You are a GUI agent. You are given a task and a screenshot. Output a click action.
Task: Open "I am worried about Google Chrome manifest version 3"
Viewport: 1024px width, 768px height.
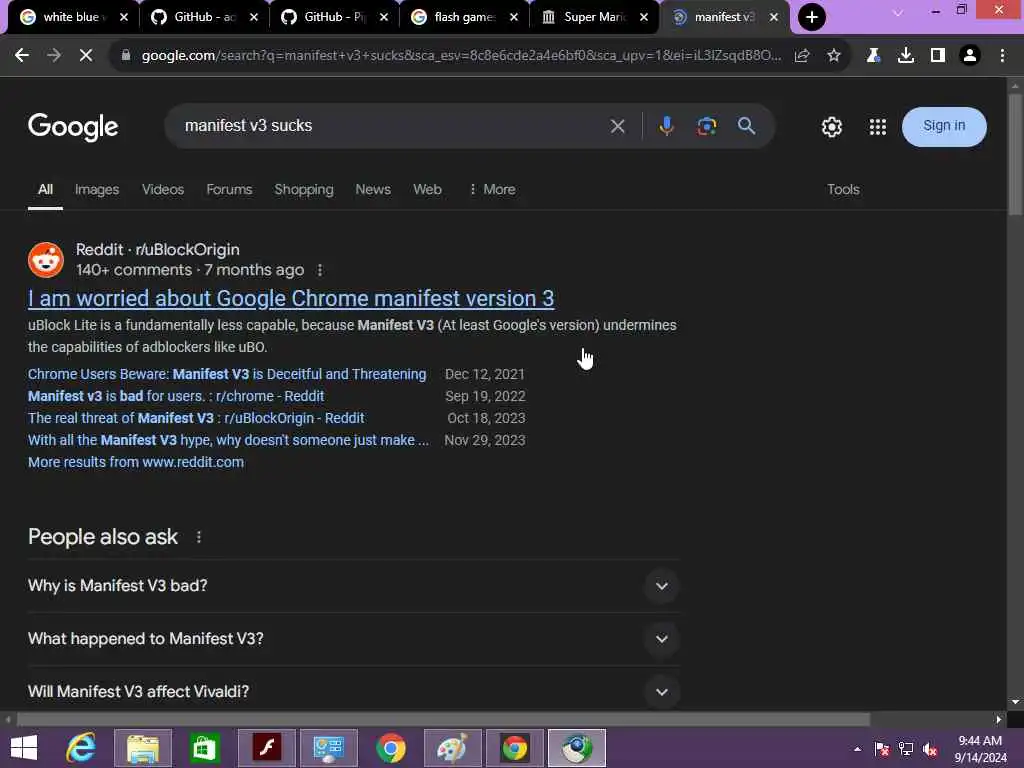(x=291, y=298)
